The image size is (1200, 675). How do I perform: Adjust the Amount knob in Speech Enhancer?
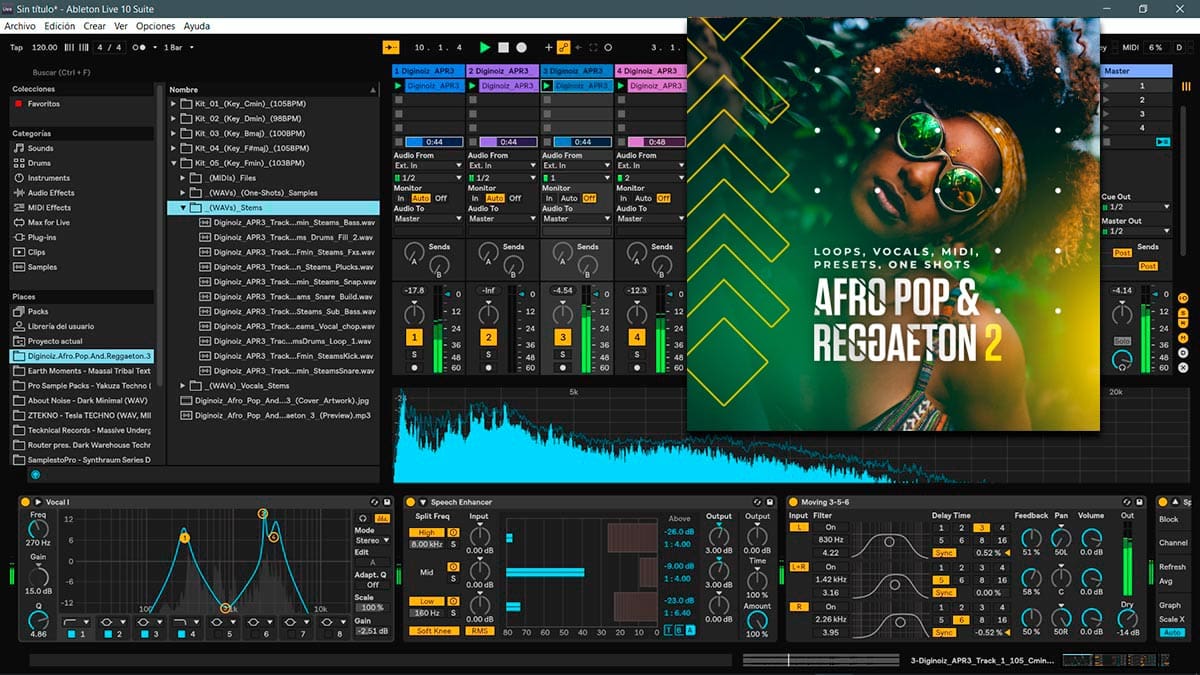(x=757, y=619)
